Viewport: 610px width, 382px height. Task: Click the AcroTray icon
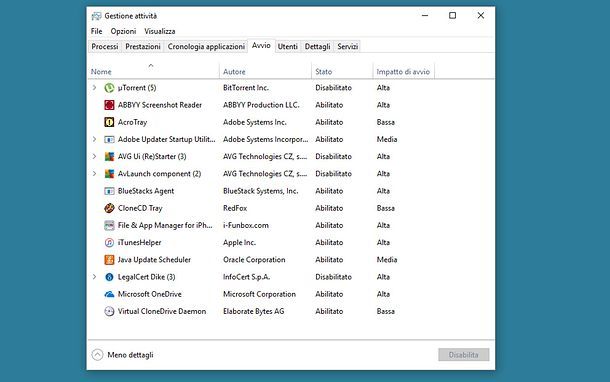click(109, 122)
